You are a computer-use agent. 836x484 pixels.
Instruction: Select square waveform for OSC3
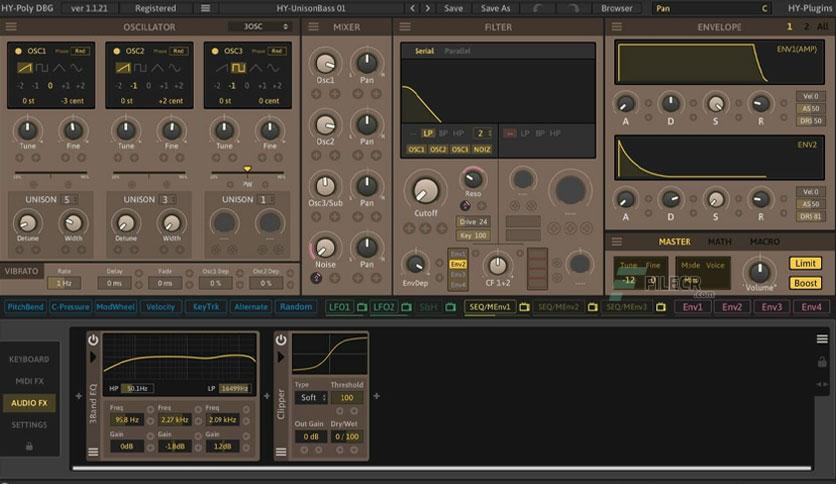click(x=238, y=68)
